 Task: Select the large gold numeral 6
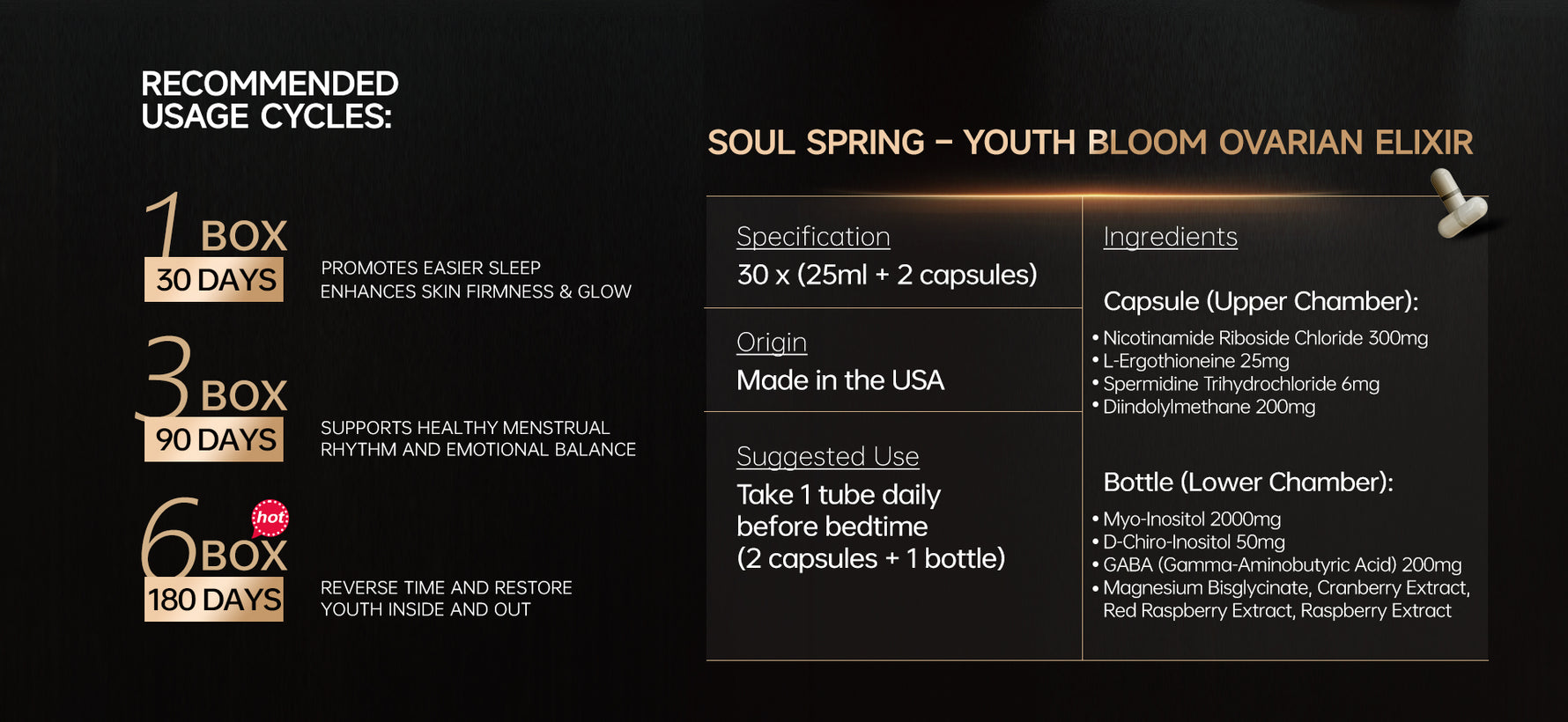coord(169,538)
